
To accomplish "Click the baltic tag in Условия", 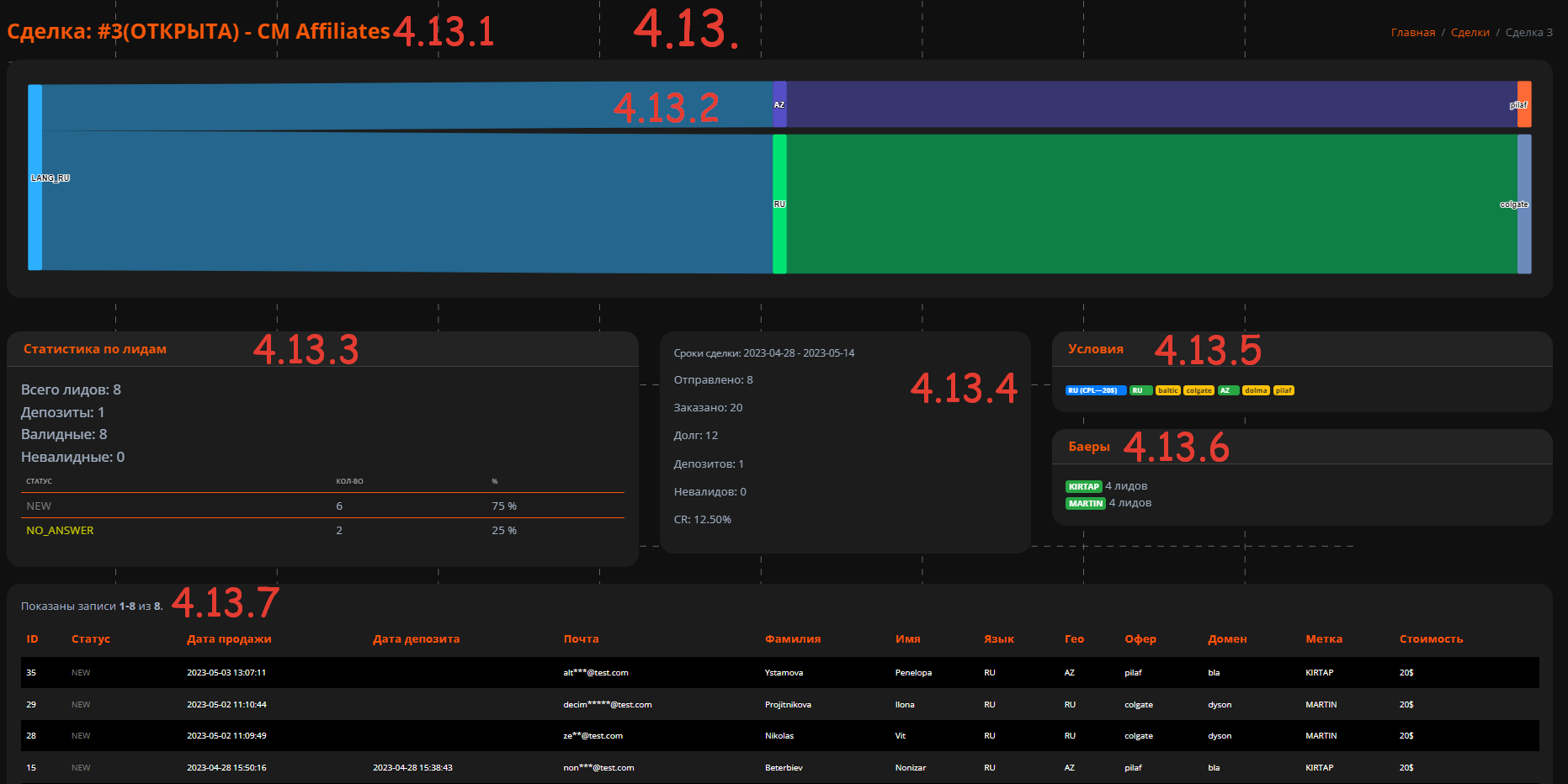I will [1167, 390].
